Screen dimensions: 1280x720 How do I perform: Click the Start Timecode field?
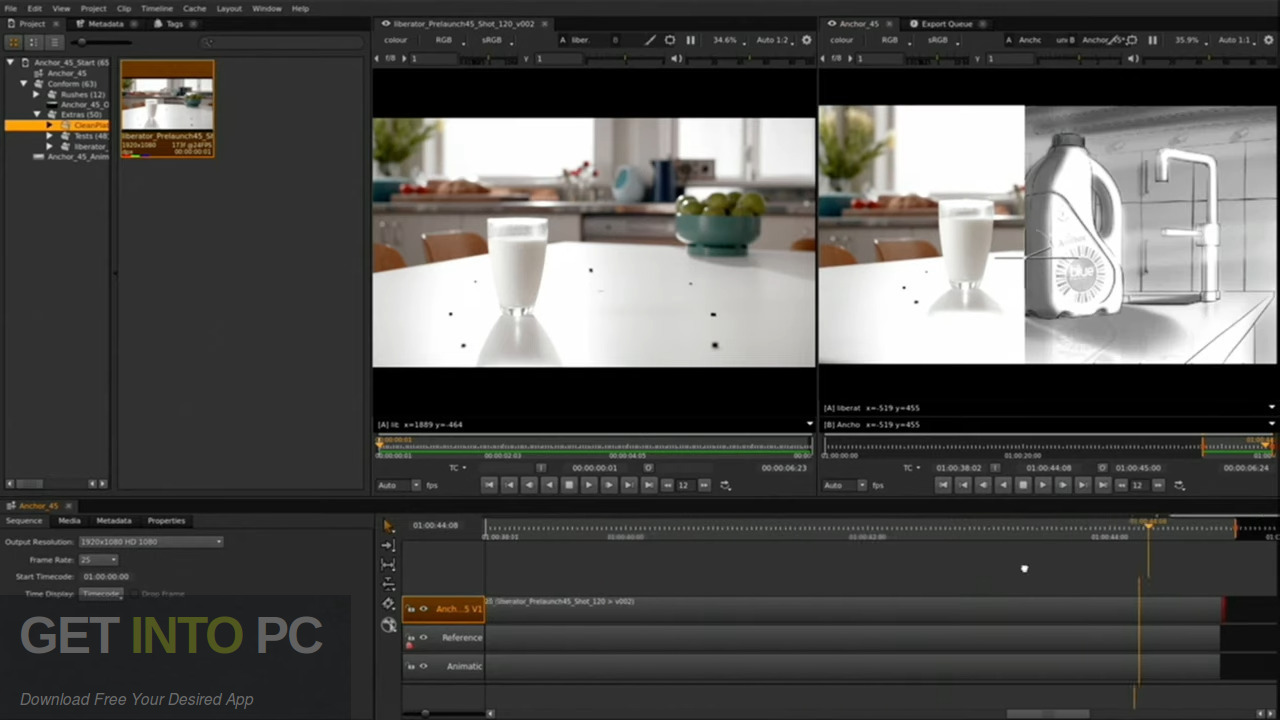(105, 577)
